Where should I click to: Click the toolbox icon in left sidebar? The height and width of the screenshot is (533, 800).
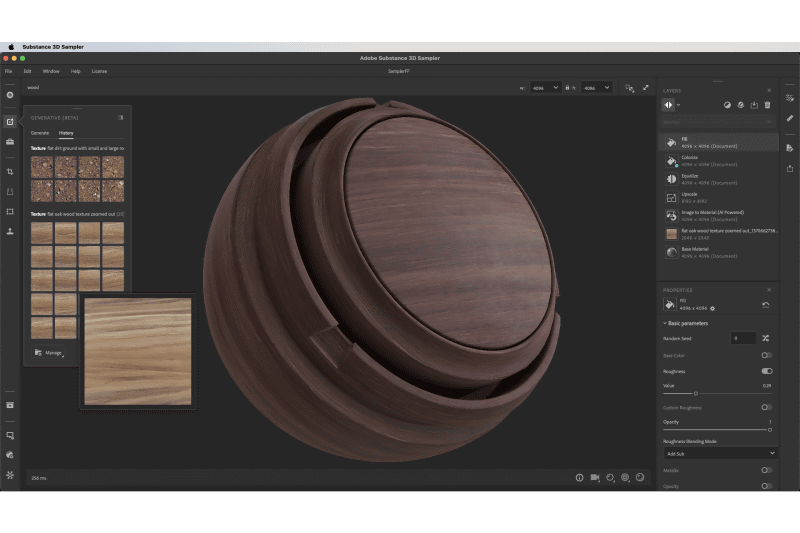point(10,141)
